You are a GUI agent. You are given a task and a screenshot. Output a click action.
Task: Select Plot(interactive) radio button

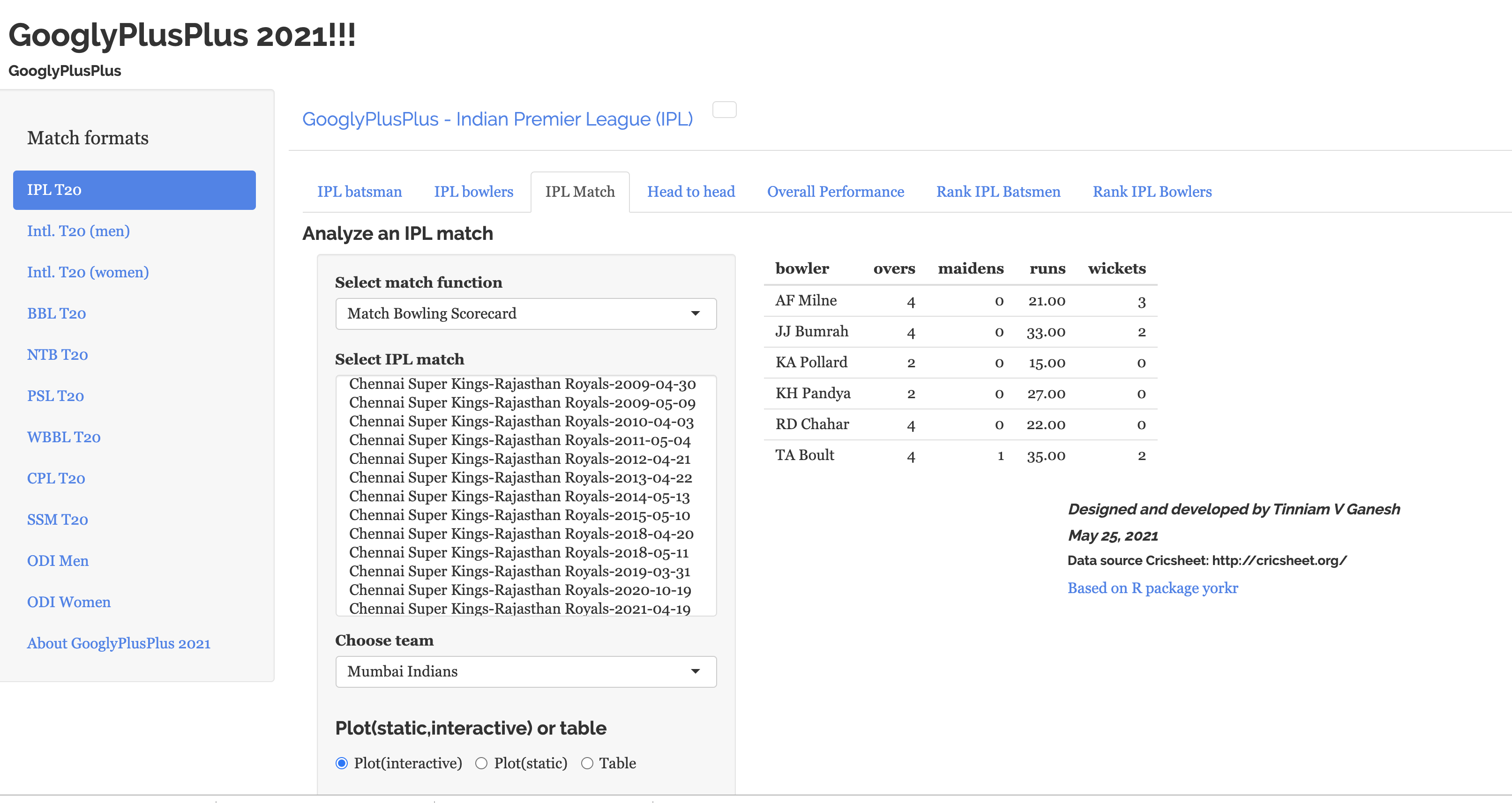[342, 763]
